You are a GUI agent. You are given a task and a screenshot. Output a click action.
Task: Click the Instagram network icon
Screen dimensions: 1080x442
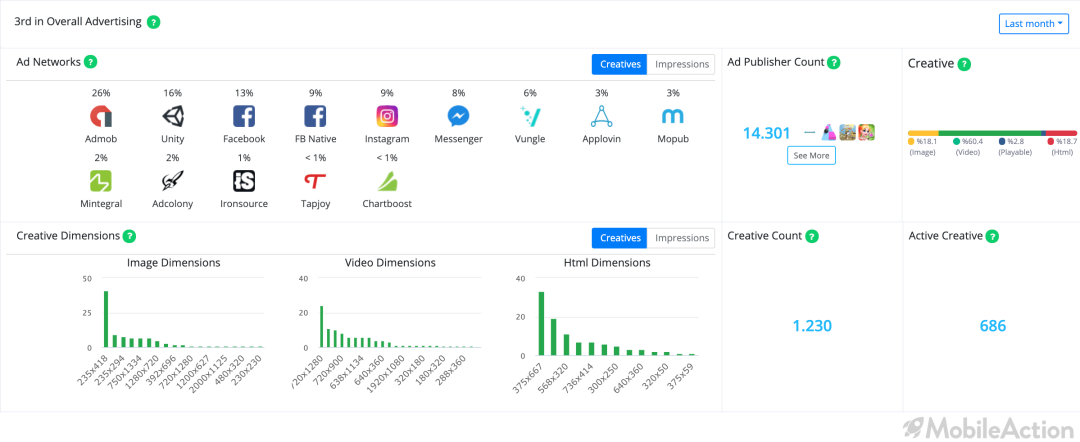point(387,116)
